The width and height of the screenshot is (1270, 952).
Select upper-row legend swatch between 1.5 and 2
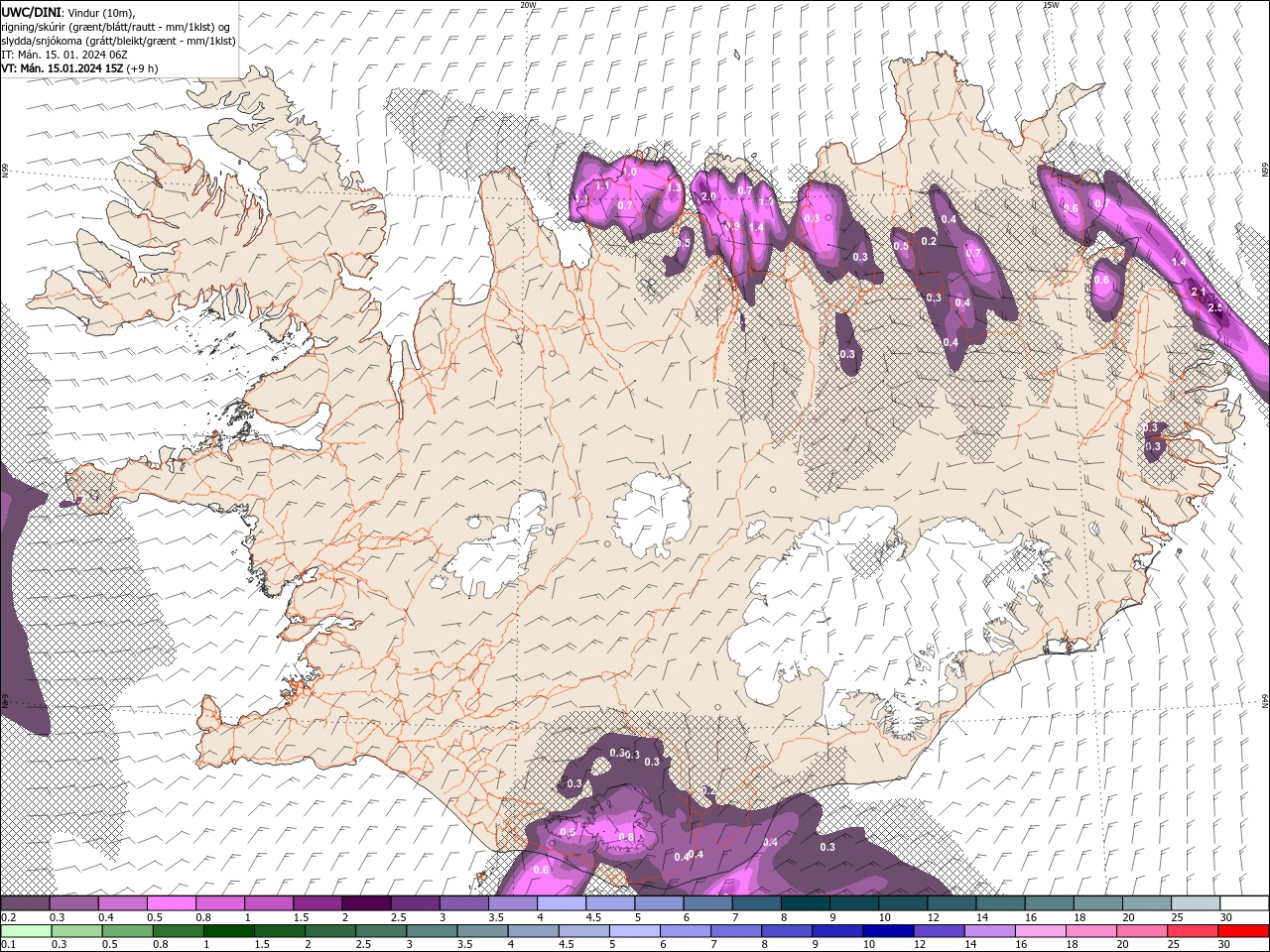[x=317, y=903]
